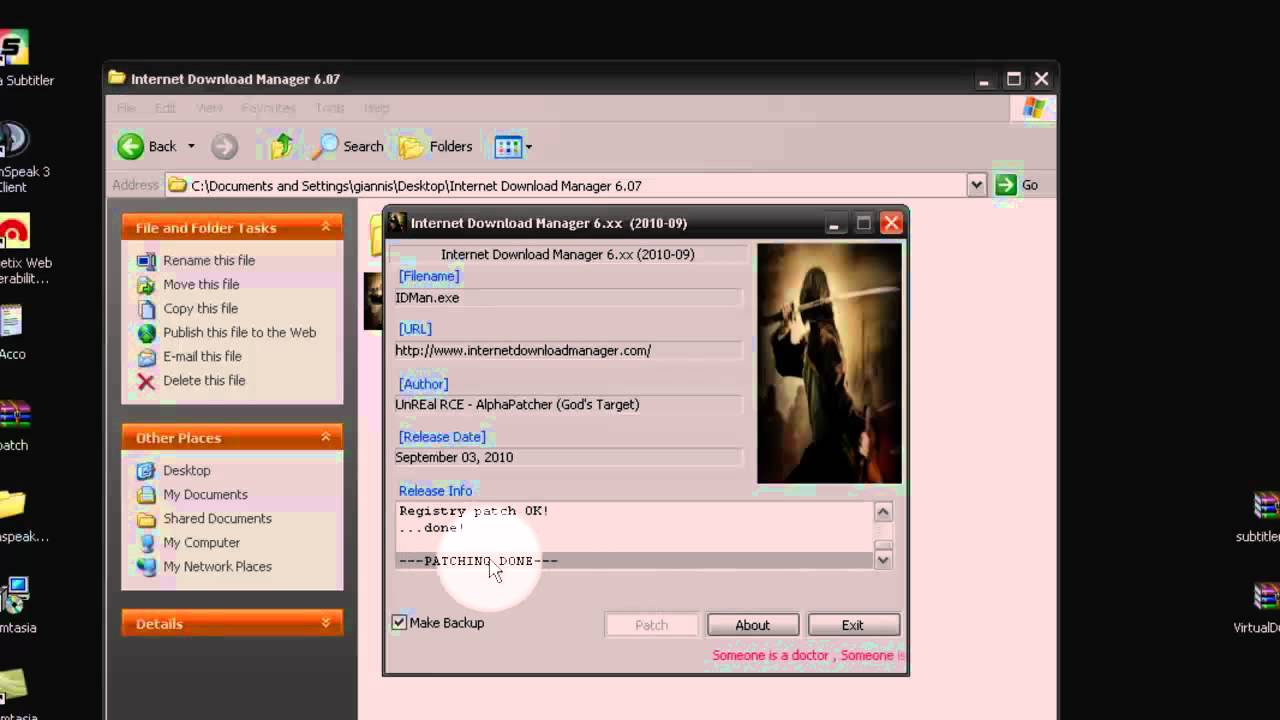Open the Tools menu in Explorer

pyautogui.click(x=330, y=107)
